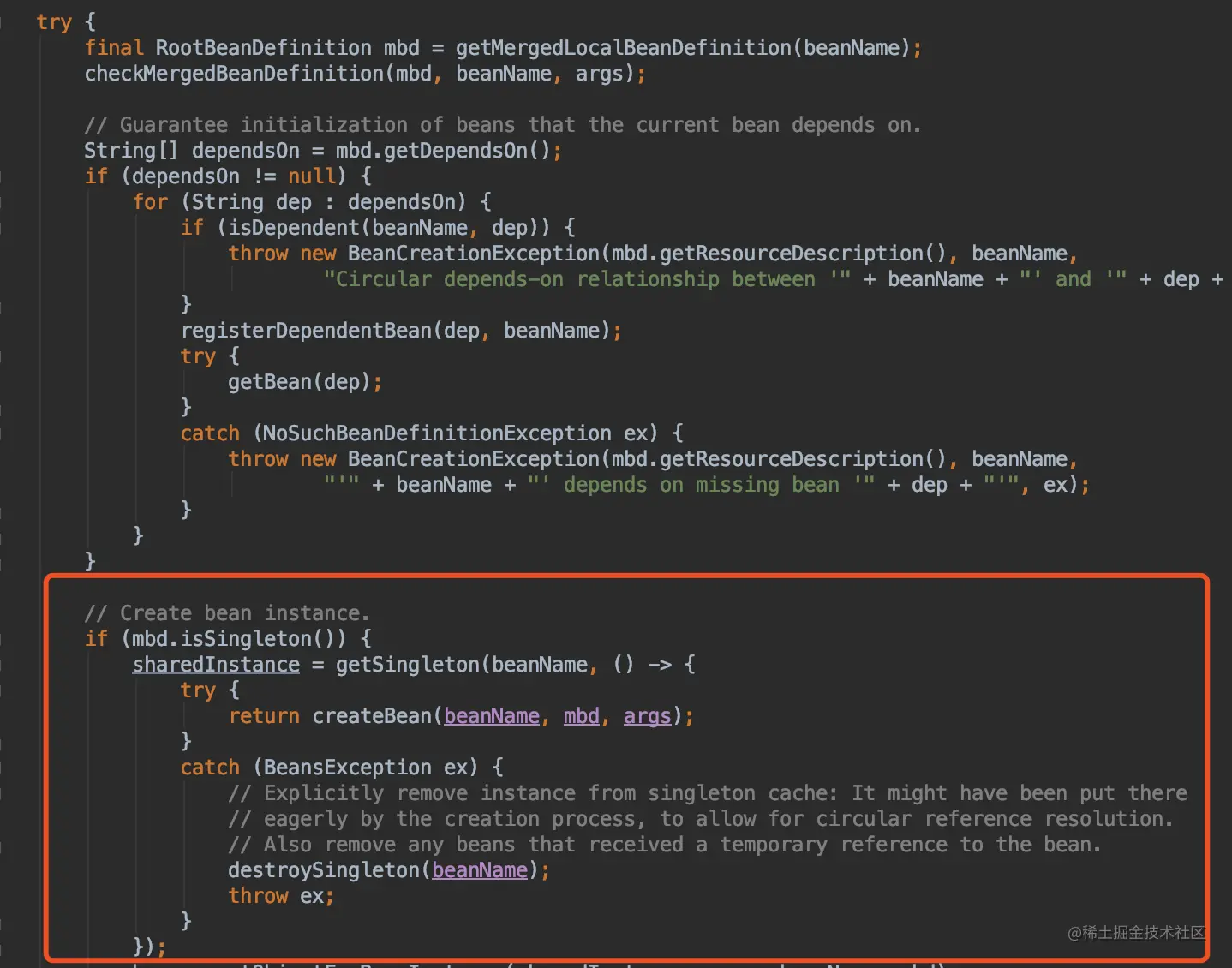This screenshot has height=968, width=1232.
Task: Click the createBean method call
Action: point(372,716)
